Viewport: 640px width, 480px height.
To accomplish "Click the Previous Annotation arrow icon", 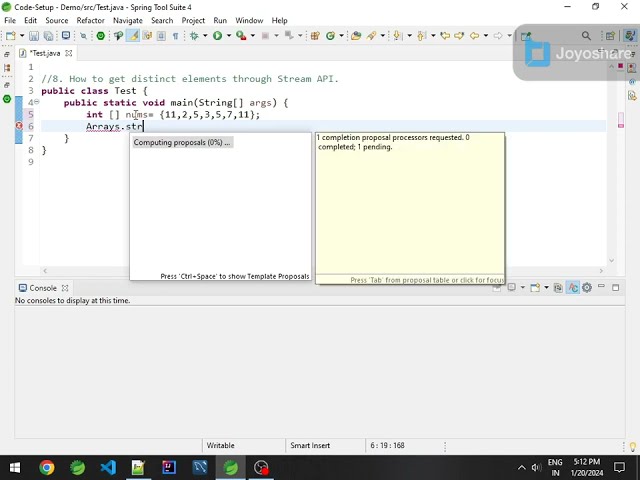I will 421,36.
